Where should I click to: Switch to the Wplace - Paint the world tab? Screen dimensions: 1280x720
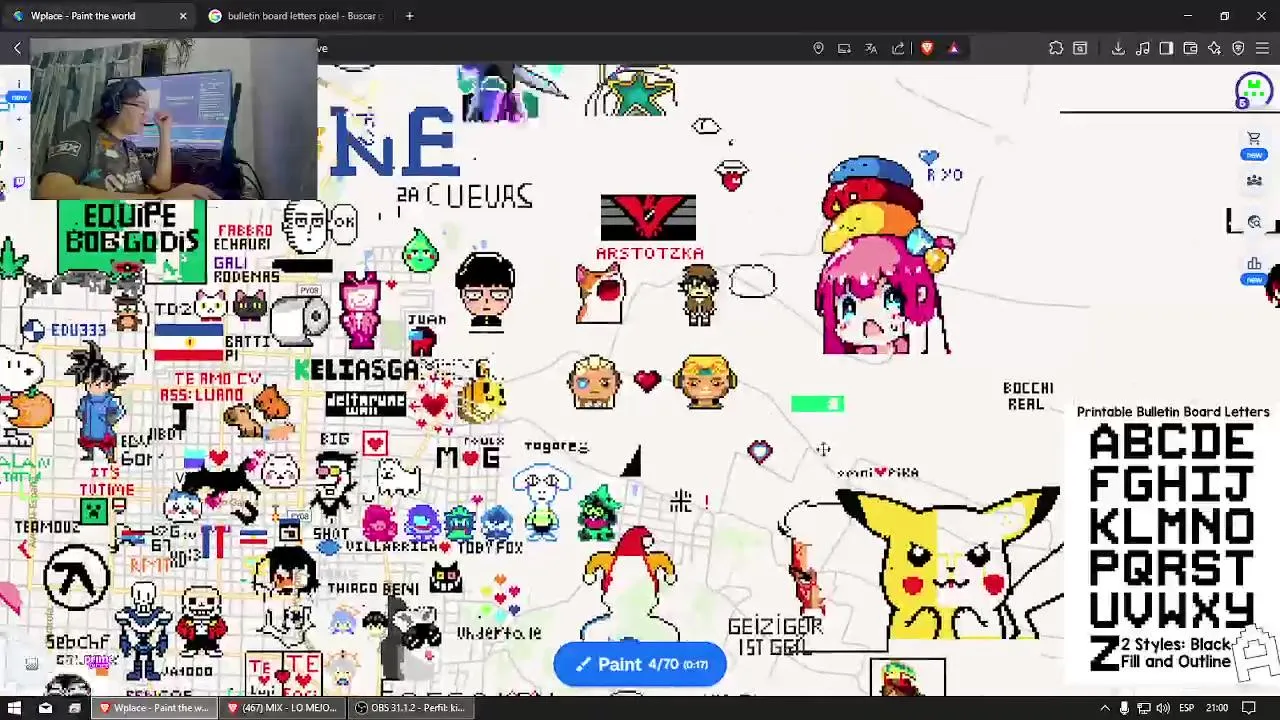click(98, 16)
